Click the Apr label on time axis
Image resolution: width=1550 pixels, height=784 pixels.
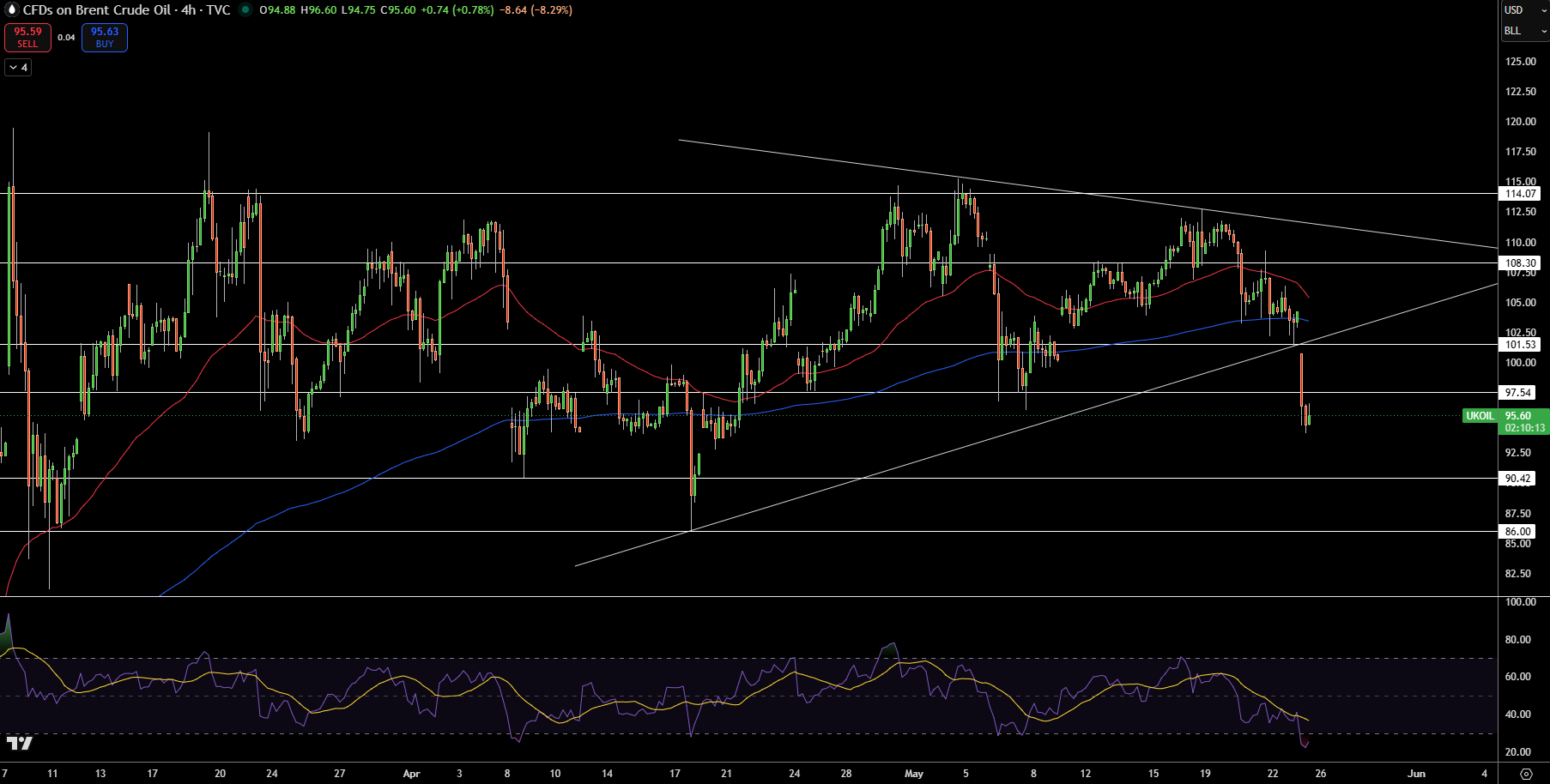[412, 774]
